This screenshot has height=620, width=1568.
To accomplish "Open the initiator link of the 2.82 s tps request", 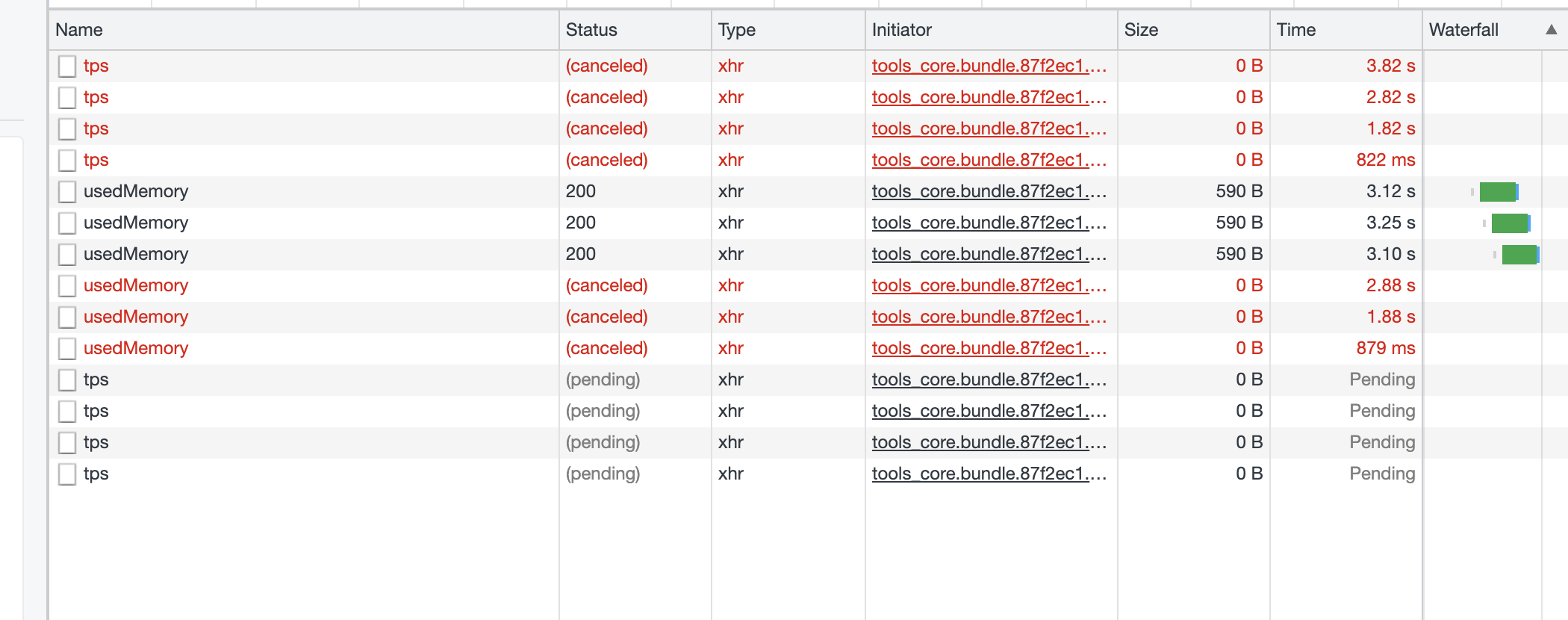I will pyautogui.click(x=989, y=98).
